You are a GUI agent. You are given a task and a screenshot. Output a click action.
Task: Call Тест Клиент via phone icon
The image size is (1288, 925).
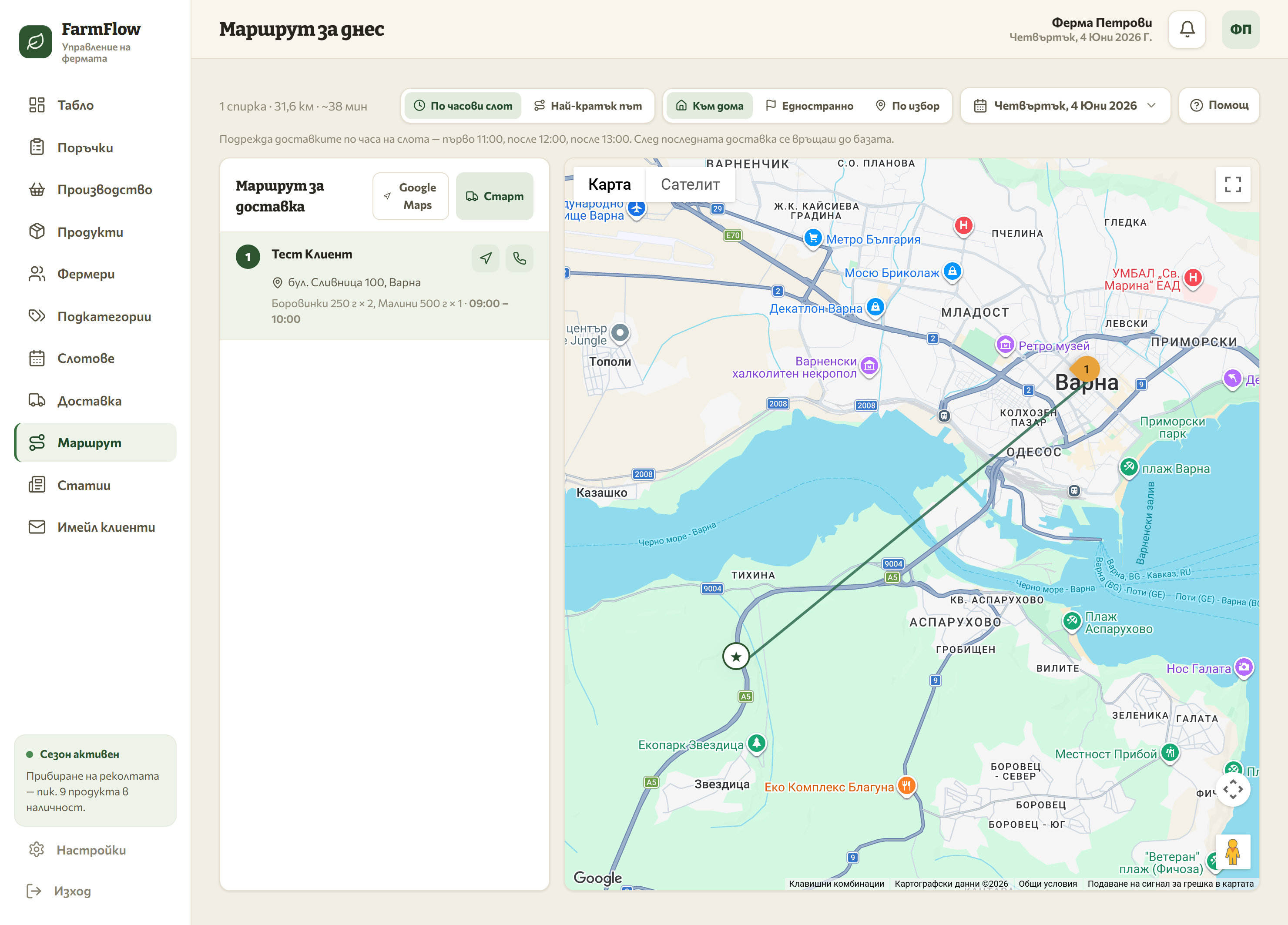coord(519,258)
